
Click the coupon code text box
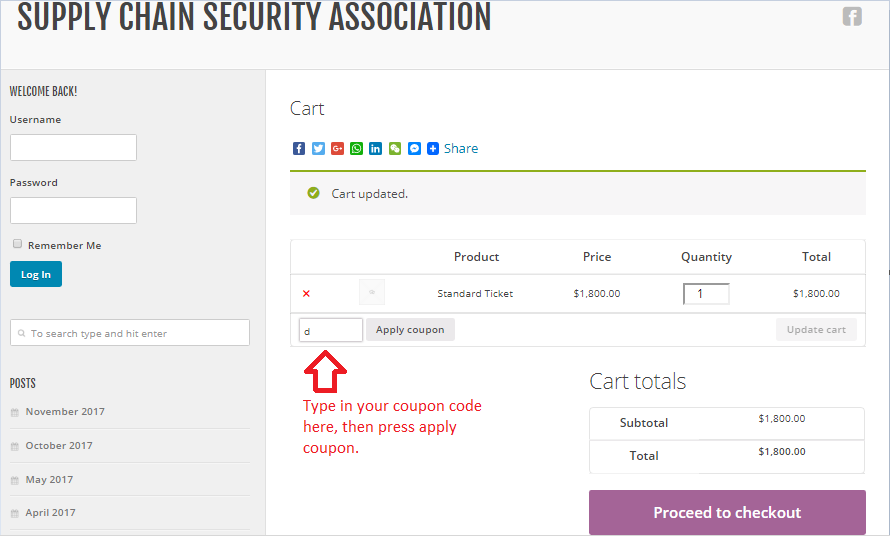pos(331,330)
